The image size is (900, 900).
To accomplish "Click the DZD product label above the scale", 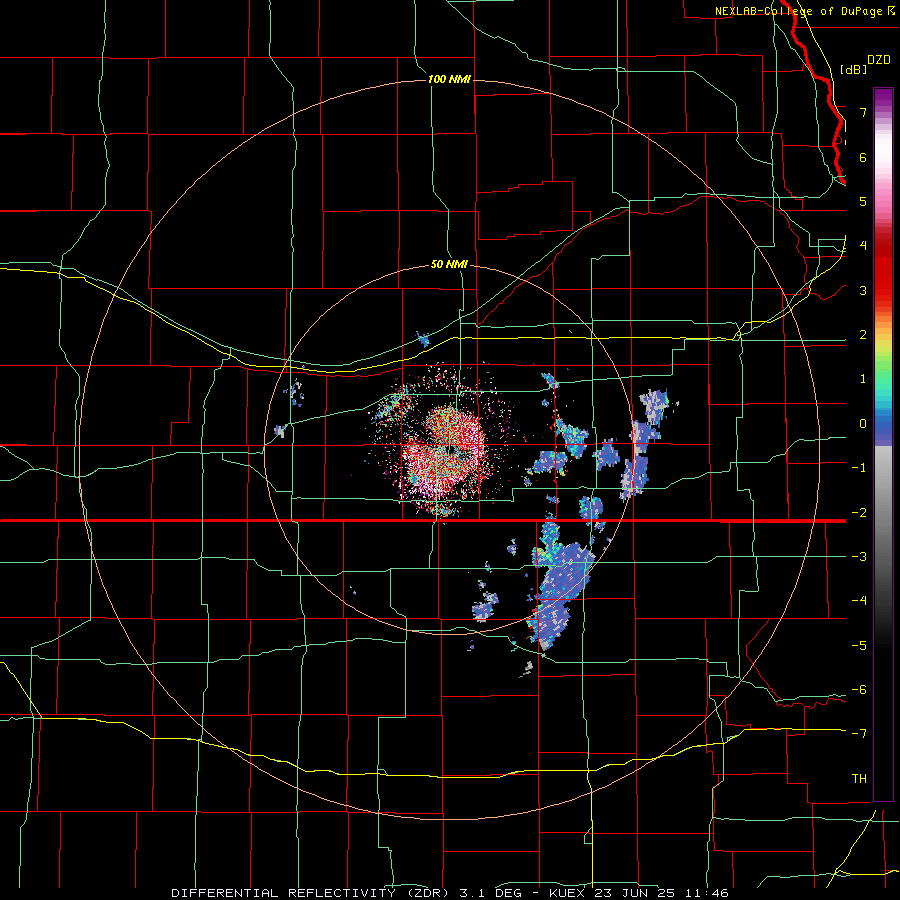I will (x=879, y=60).
